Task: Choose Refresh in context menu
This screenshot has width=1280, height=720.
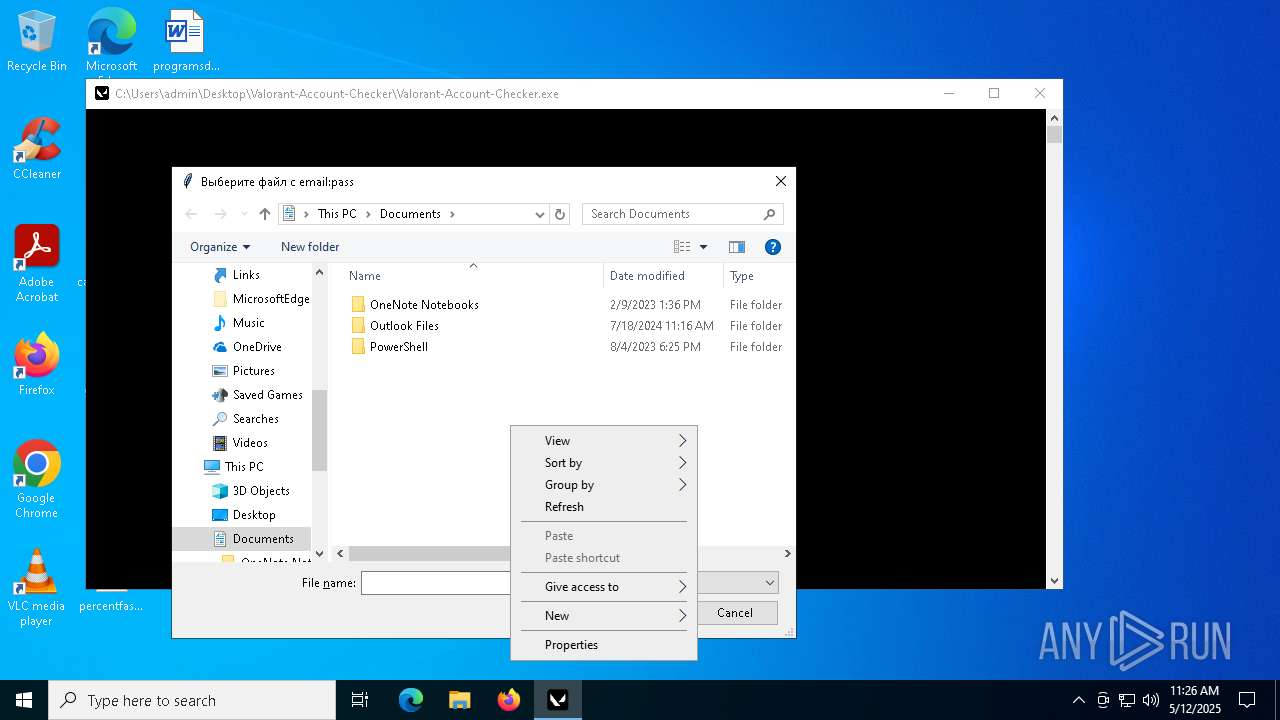Action: click(x=604, y=507)
